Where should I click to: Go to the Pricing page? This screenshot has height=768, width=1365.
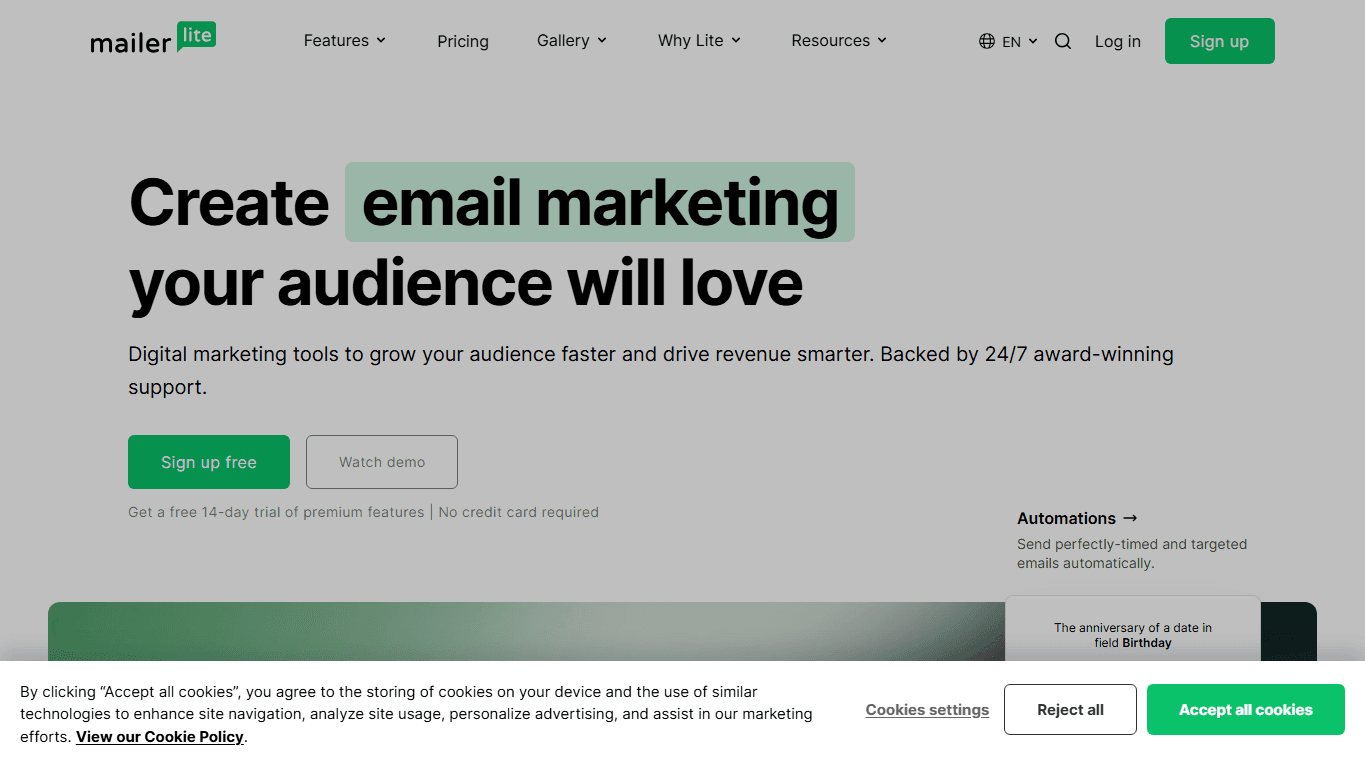click(463, 41)
